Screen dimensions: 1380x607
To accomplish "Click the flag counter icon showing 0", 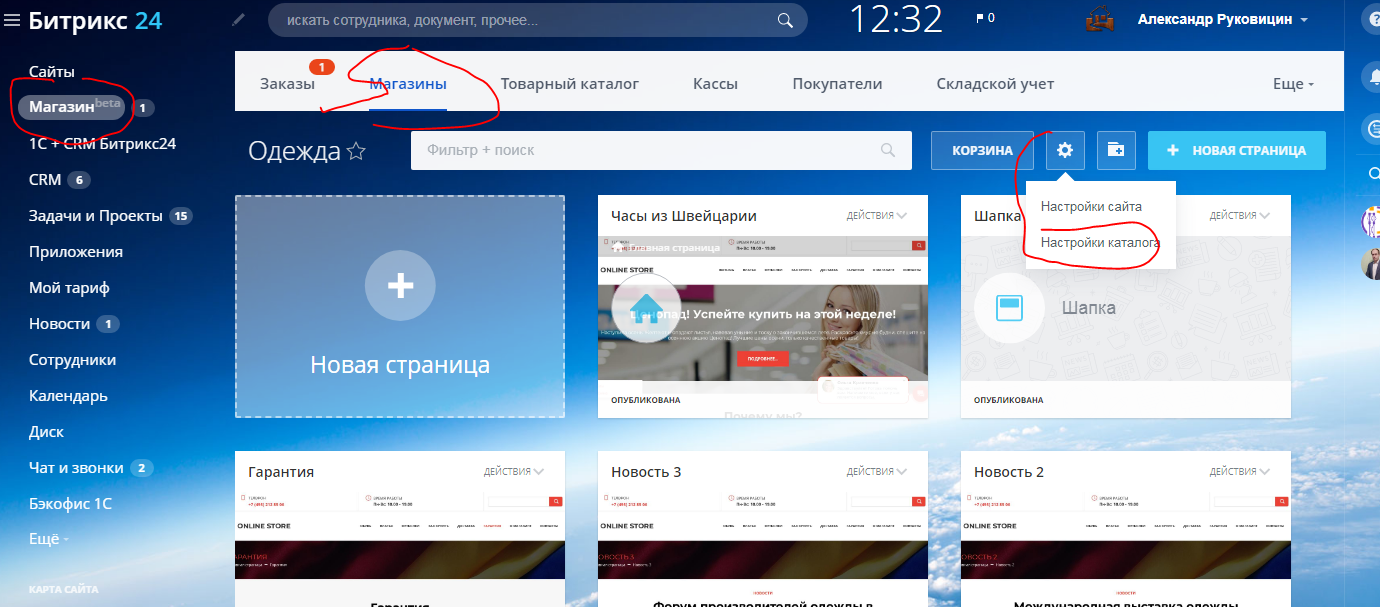I will (985, 19).
